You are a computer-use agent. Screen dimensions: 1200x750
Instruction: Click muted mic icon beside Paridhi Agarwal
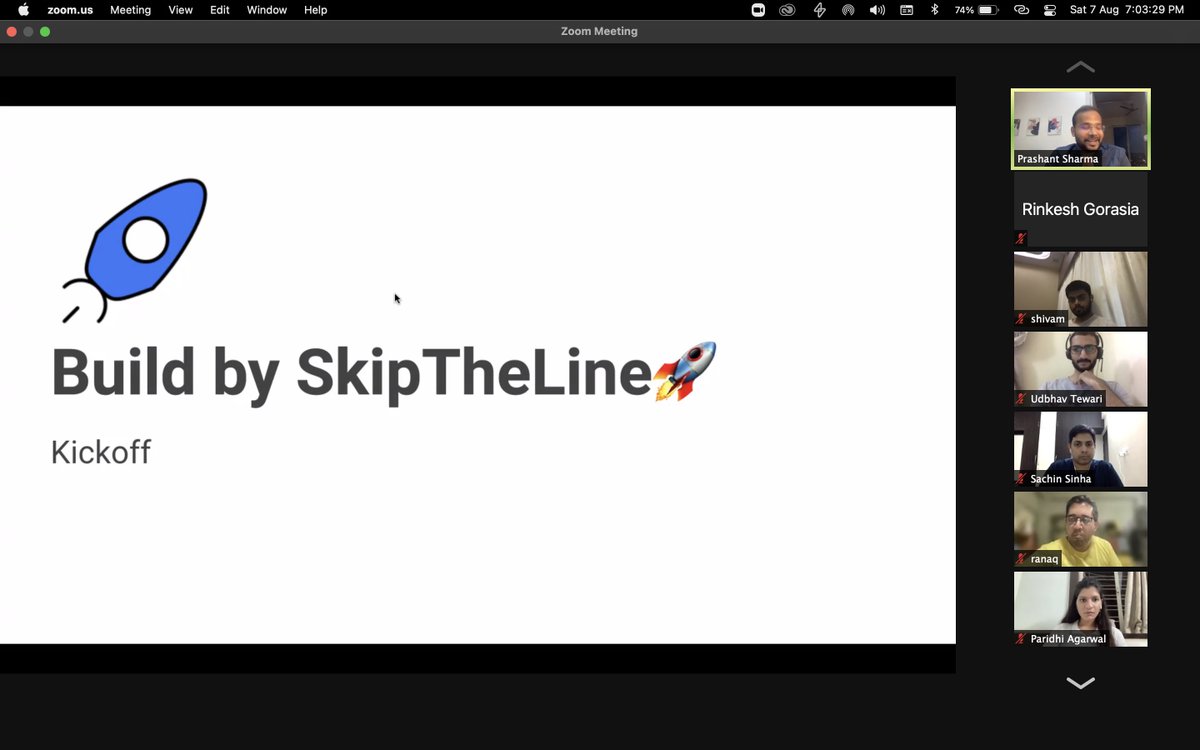coord(1021,639)
